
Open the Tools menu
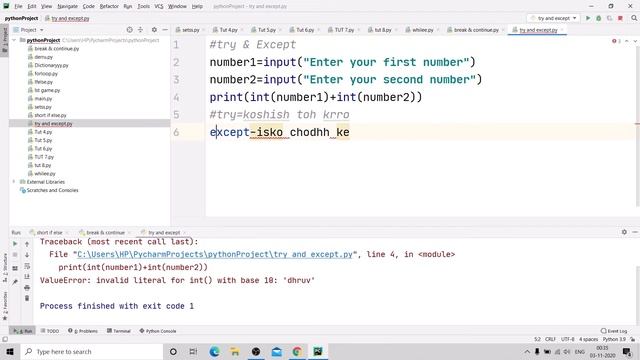[143, 6]
